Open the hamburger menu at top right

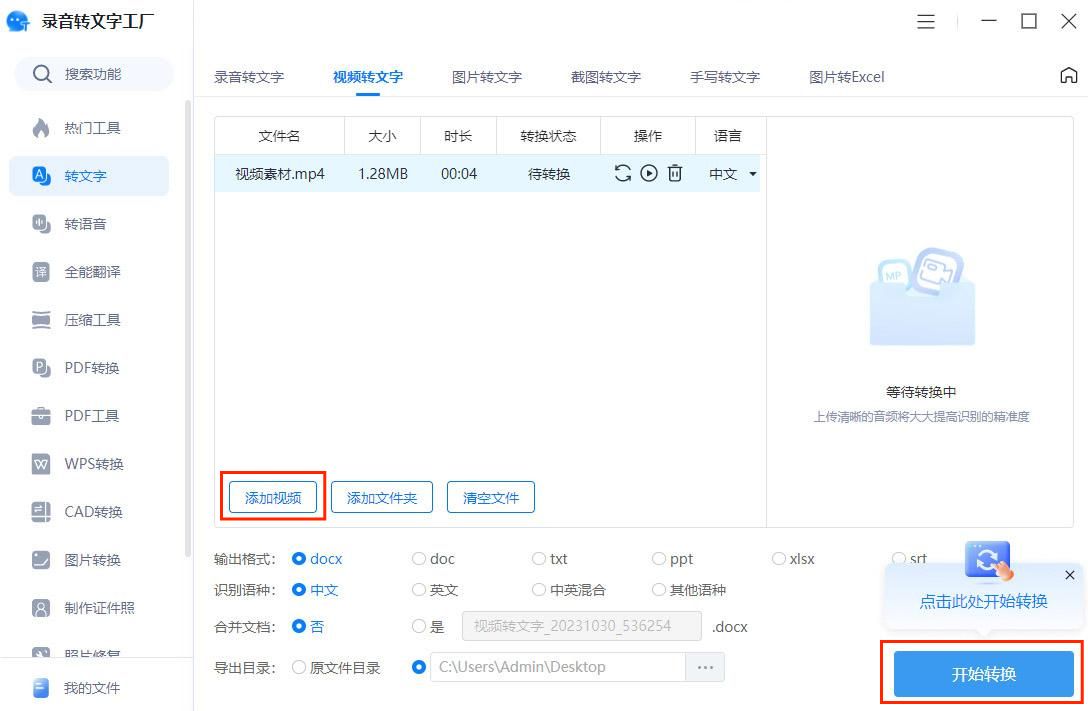pos(926,21)
